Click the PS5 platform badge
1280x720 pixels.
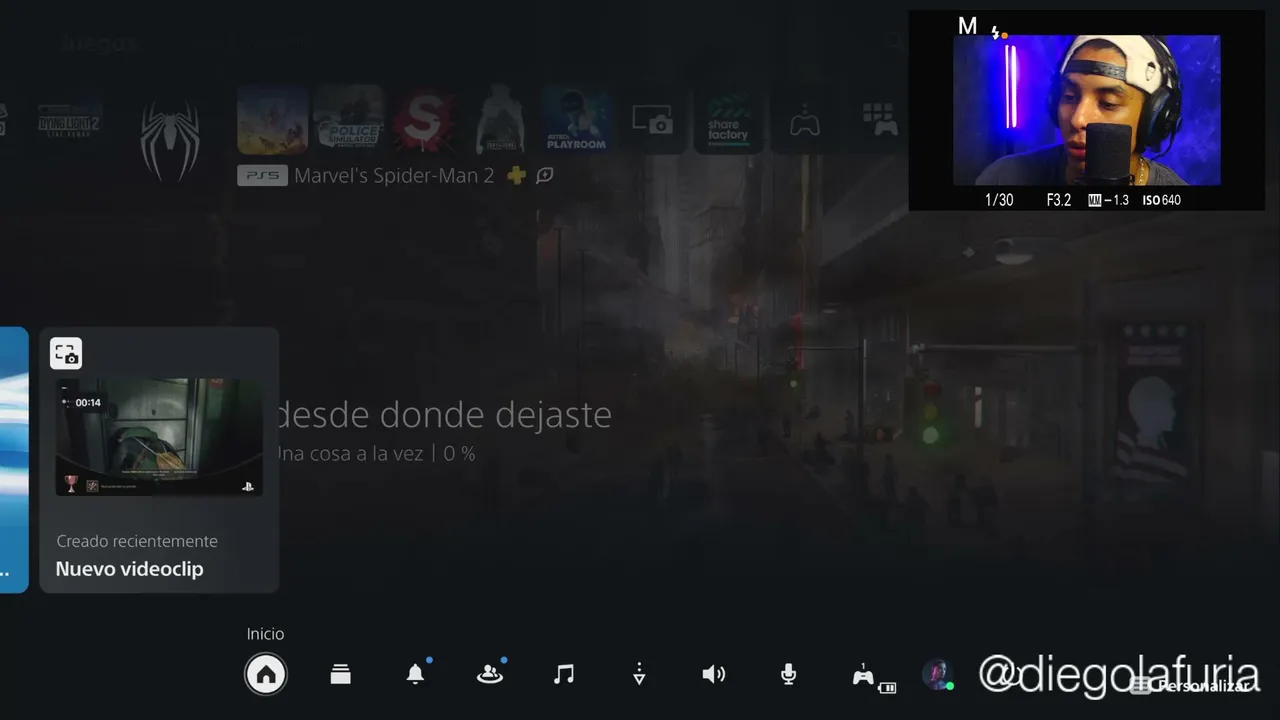(262, 176)
